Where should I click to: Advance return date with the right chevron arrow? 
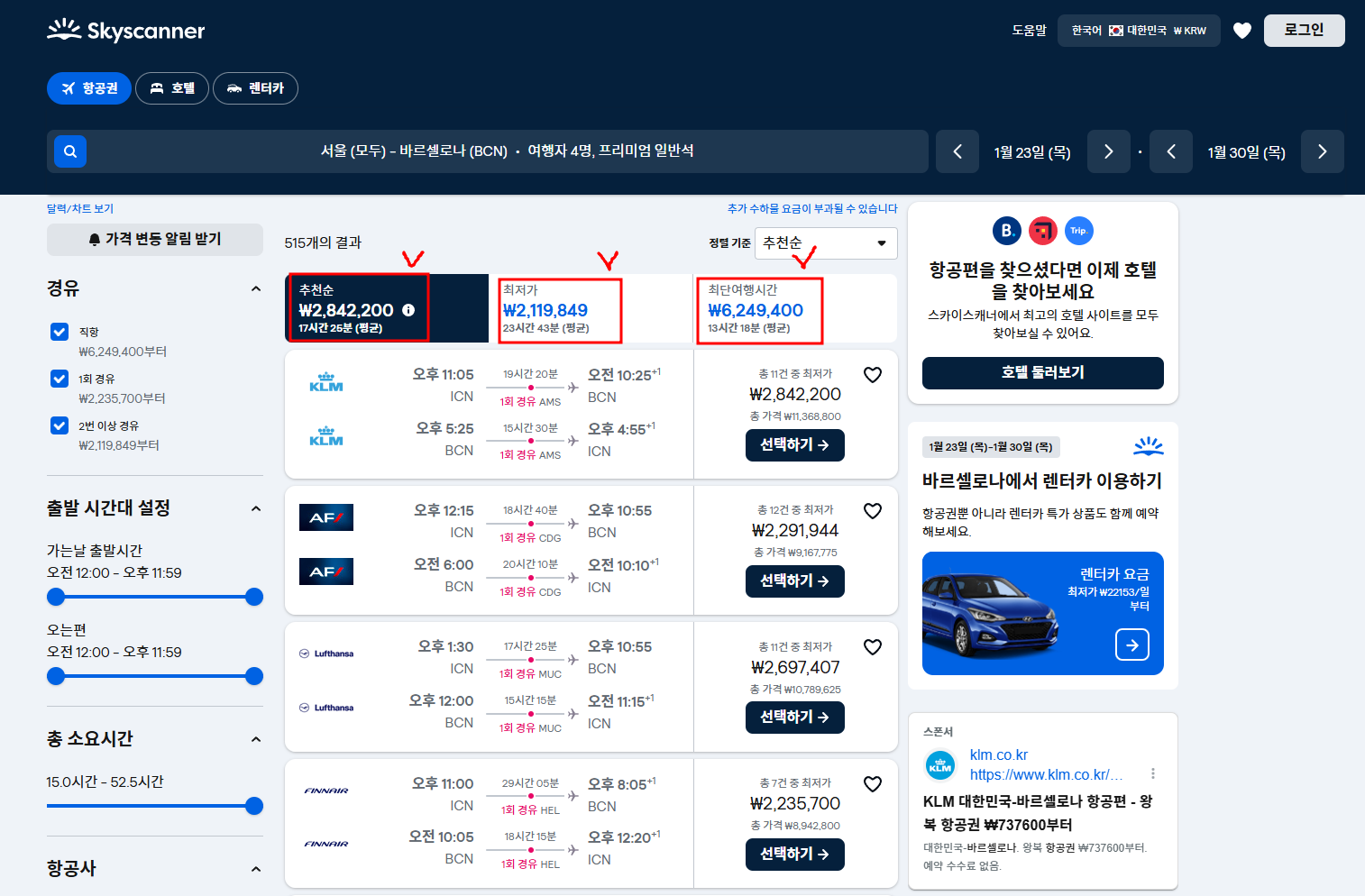(x=1322, y=151)
